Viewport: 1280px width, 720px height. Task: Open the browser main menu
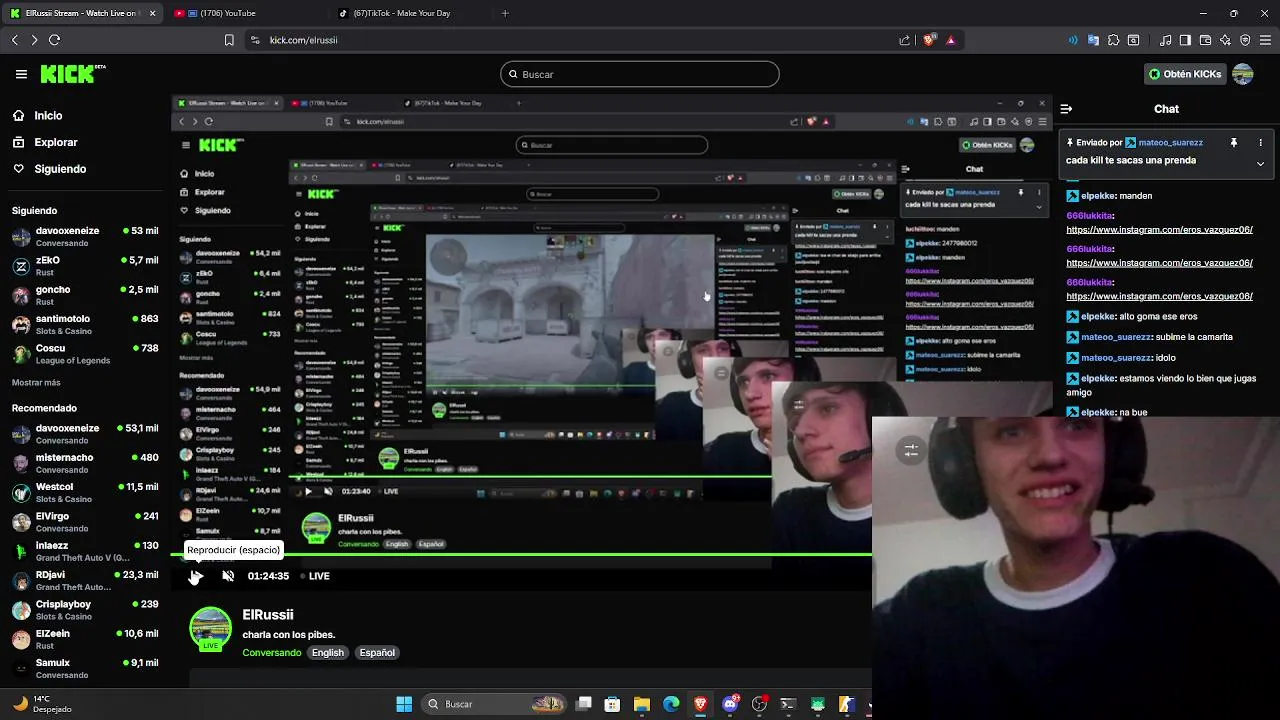[x=1266, y=40]
